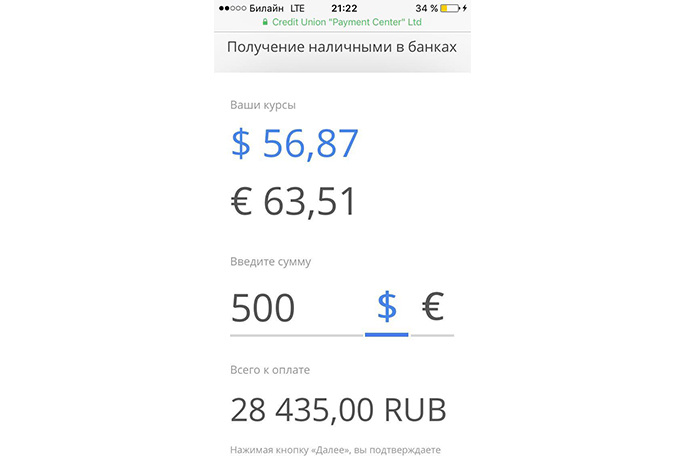This screenshot has width=683, height=456.
Task: Select the dollar currency symbol
Action: coord(386,307)
